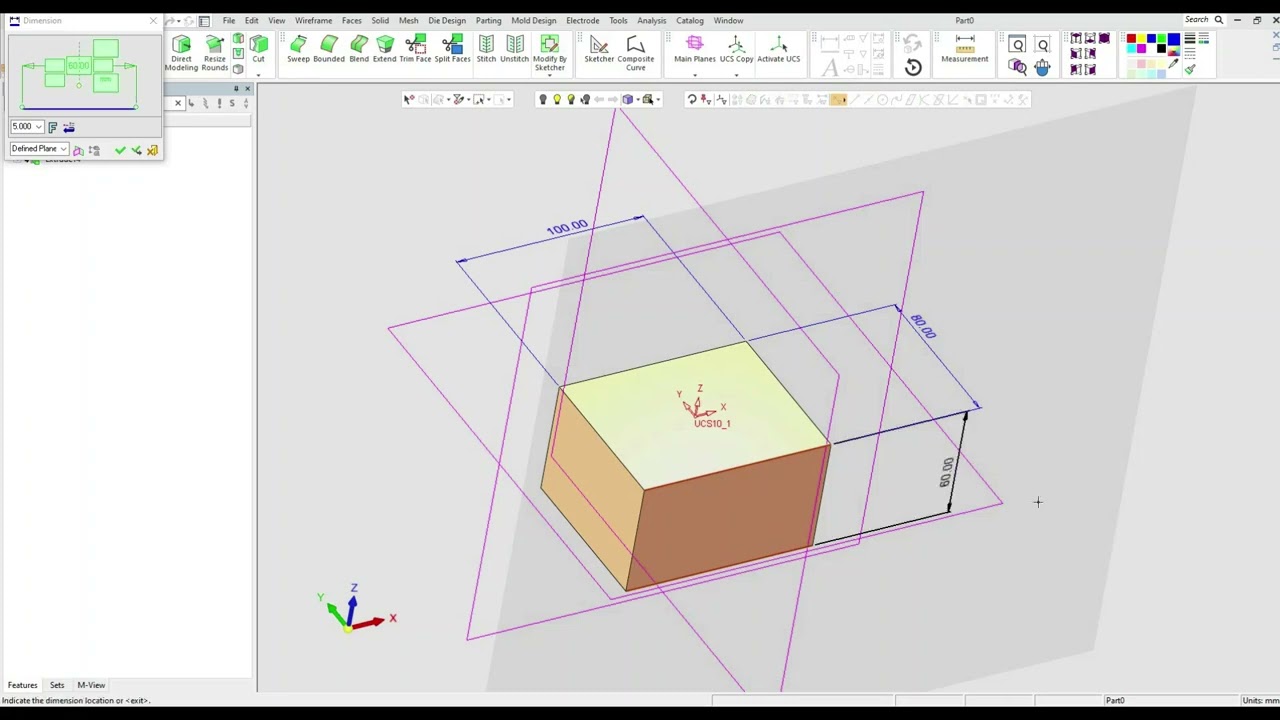This screenshot has height=720, width=1280.
Task: Open the Wireframe menu
Action: pyautogui.click(x=313, y=20)
